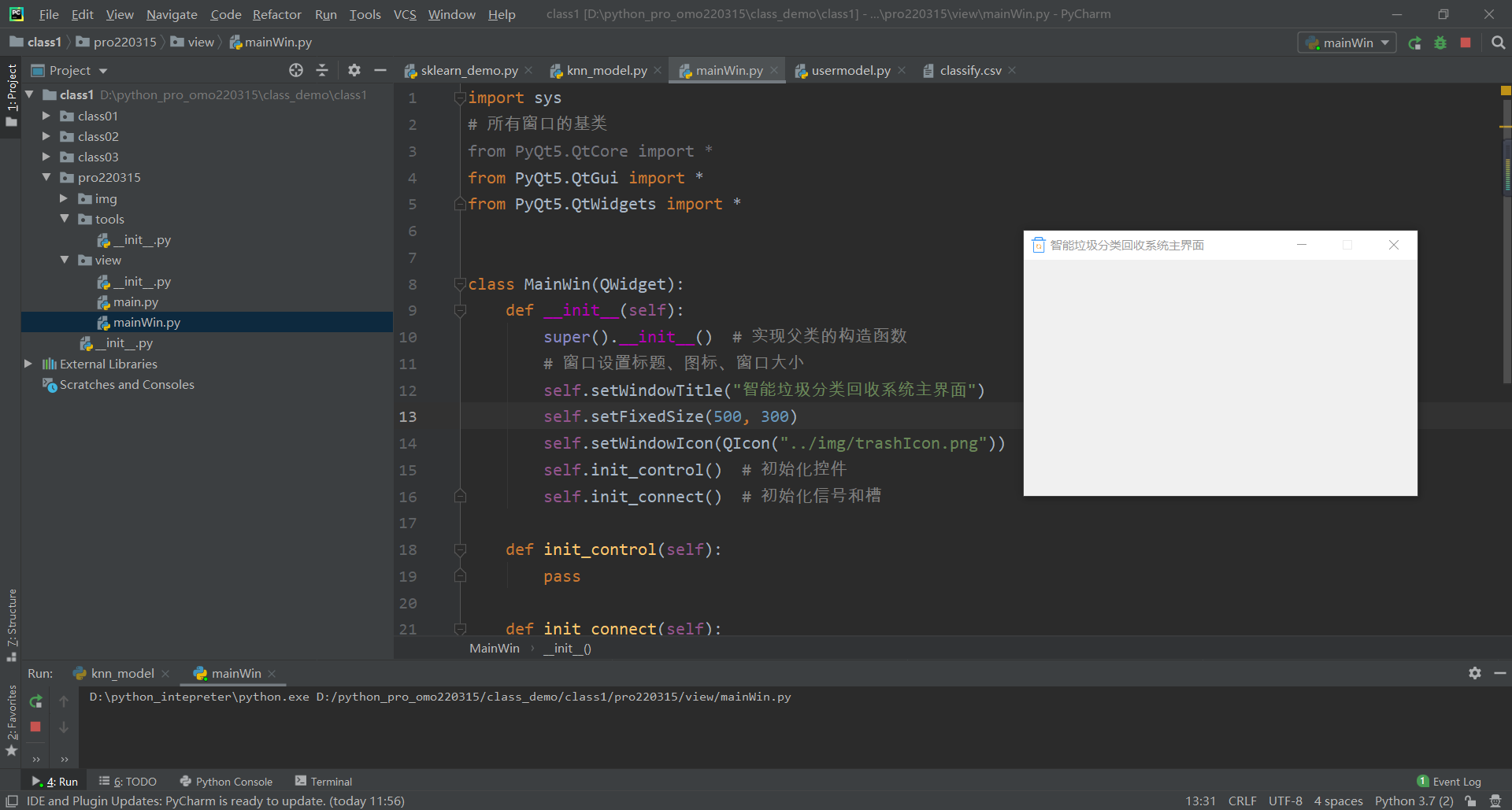The image size is (1512, 810).
Task: Expand the class01 folder
Action: 46,116
